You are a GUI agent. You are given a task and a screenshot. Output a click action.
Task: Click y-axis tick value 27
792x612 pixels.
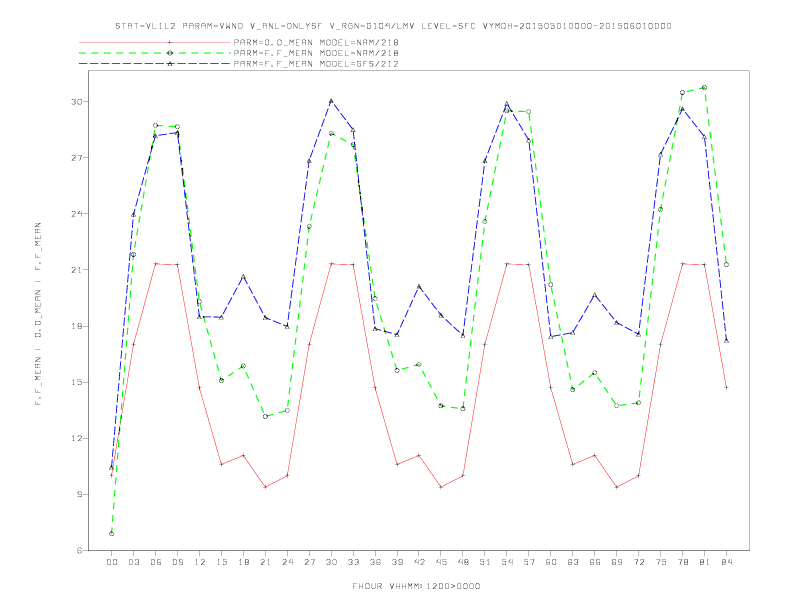click(76, 158)
